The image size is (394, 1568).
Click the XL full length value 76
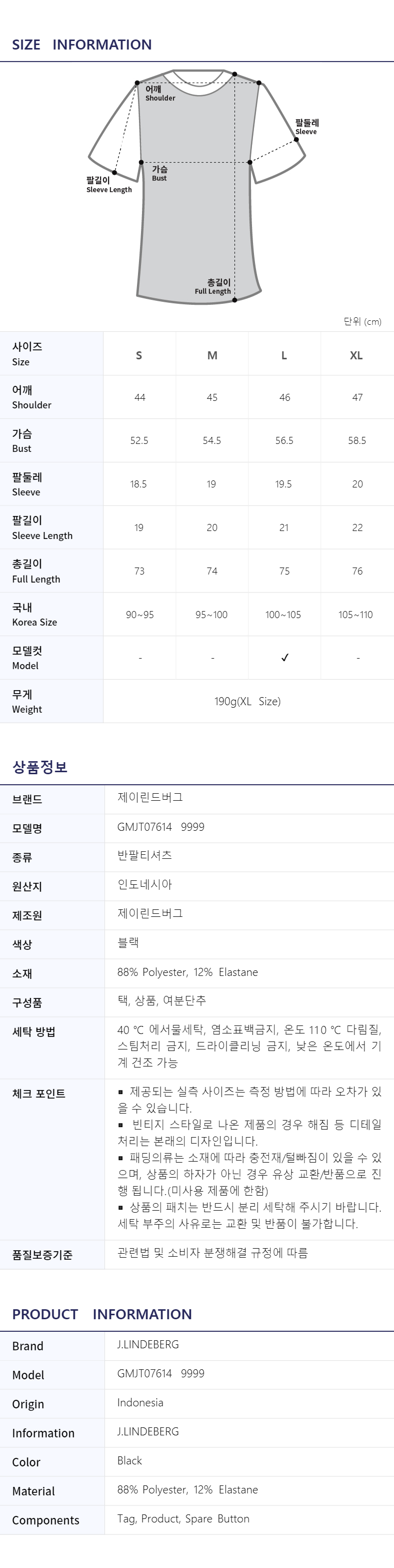point(357,571)
